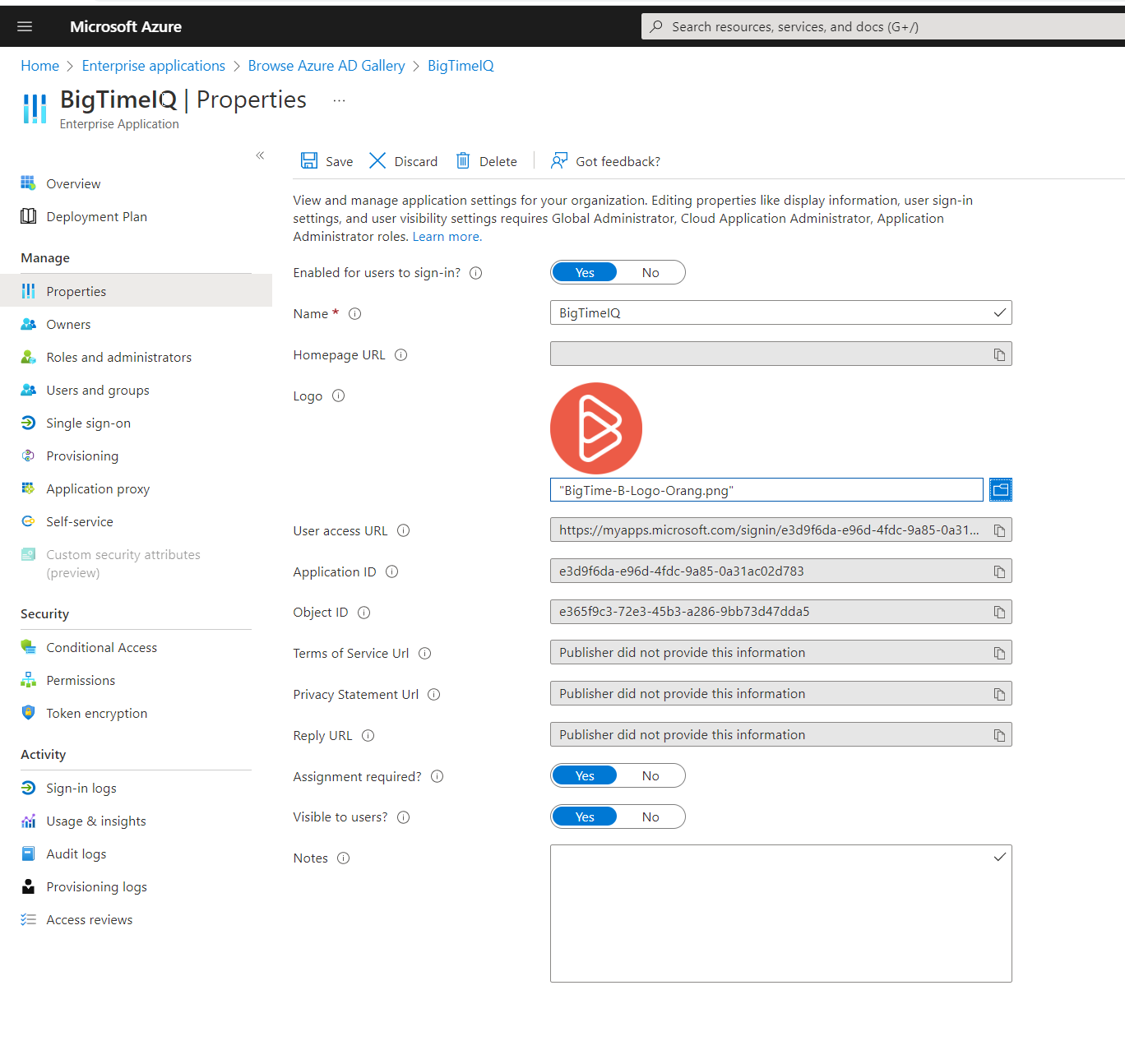The height and width of the screenshot is (1064, 1125).
Task: Click the Delete trash icon
Action: pos(463,160)
